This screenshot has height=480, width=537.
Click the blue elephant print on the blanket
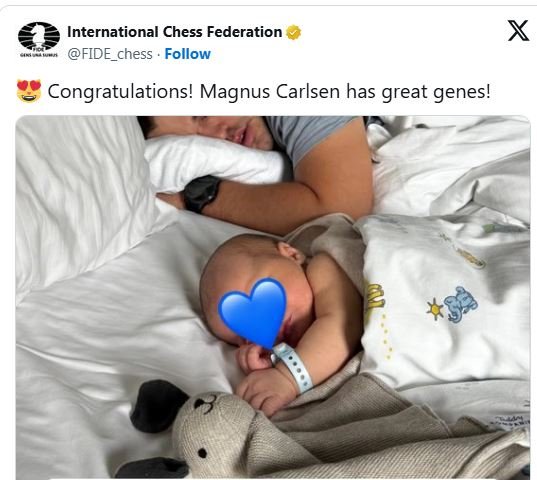point(460,305)
